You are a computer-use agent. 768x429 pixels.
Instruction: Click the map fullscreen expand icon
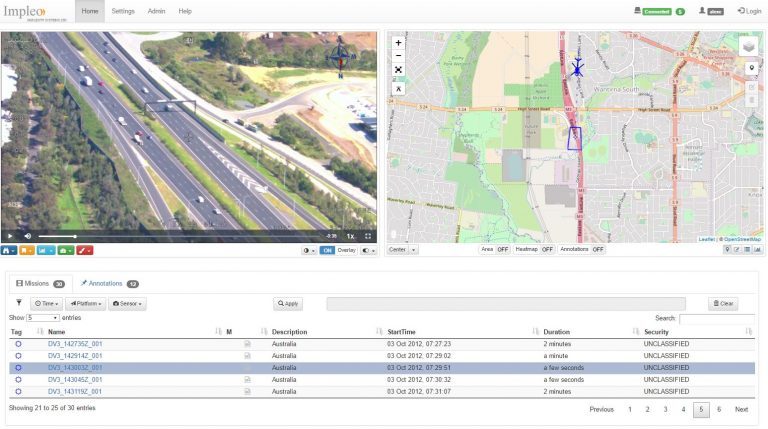[398, 71]
